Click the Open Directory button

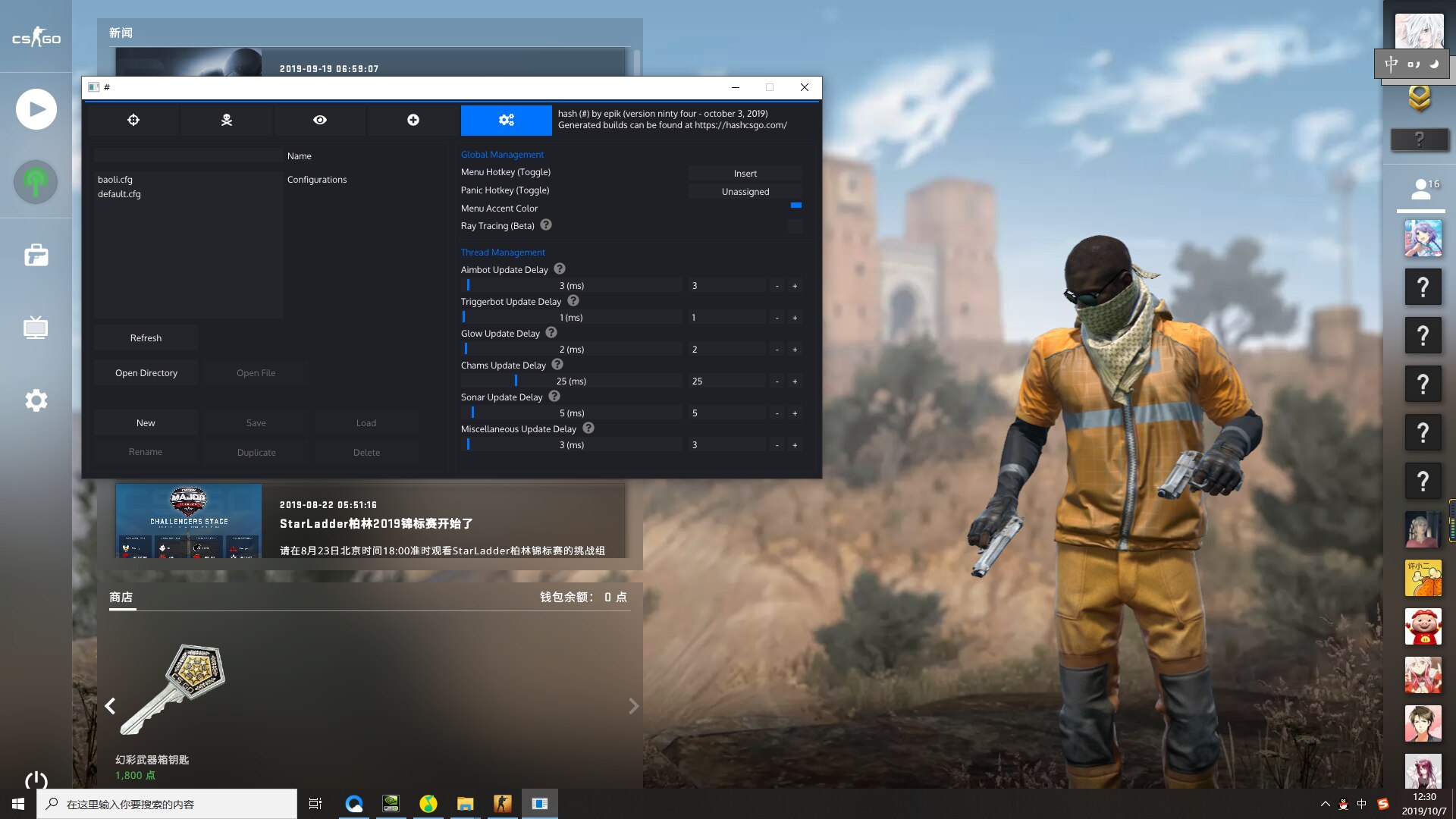click(146, 373)
